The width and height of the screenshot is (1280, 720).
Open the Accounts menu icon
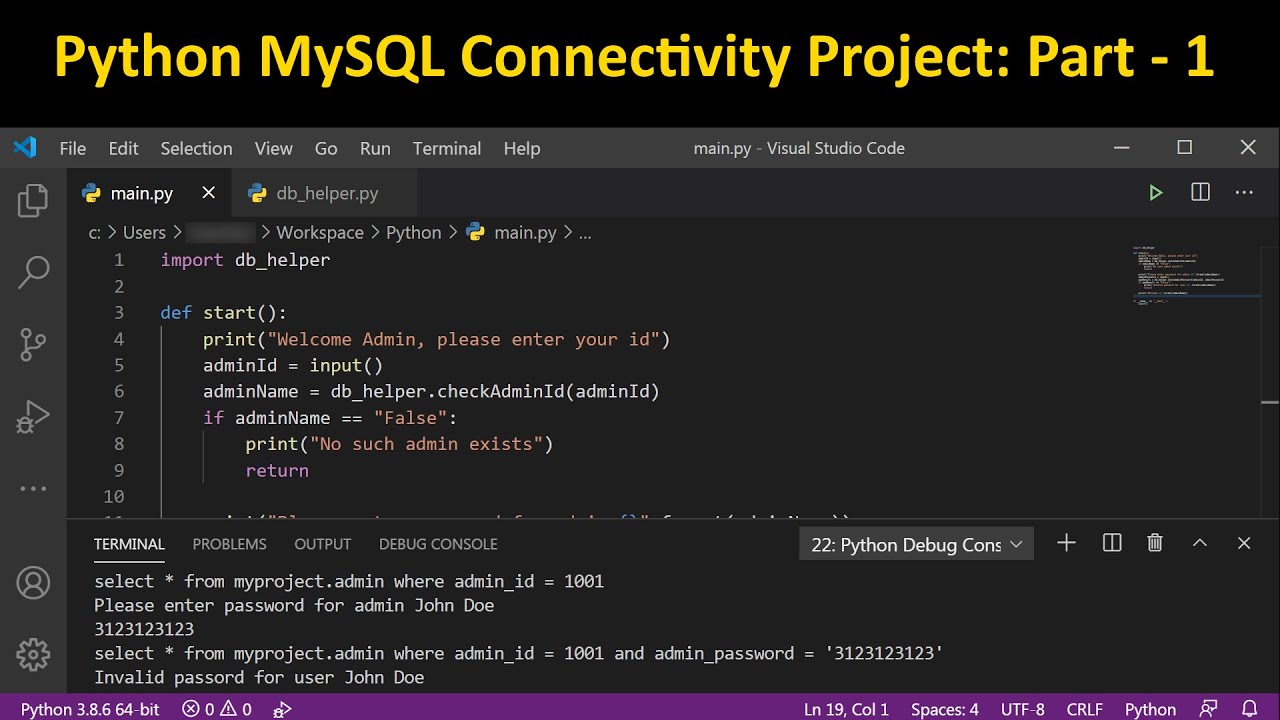pyautogui.click(x=33, y=582)
